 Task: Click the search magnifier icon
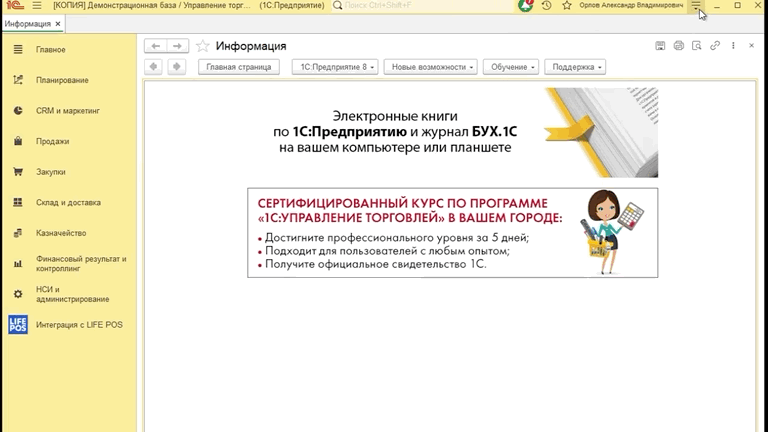pyautogui.click(x=337, y=5)
